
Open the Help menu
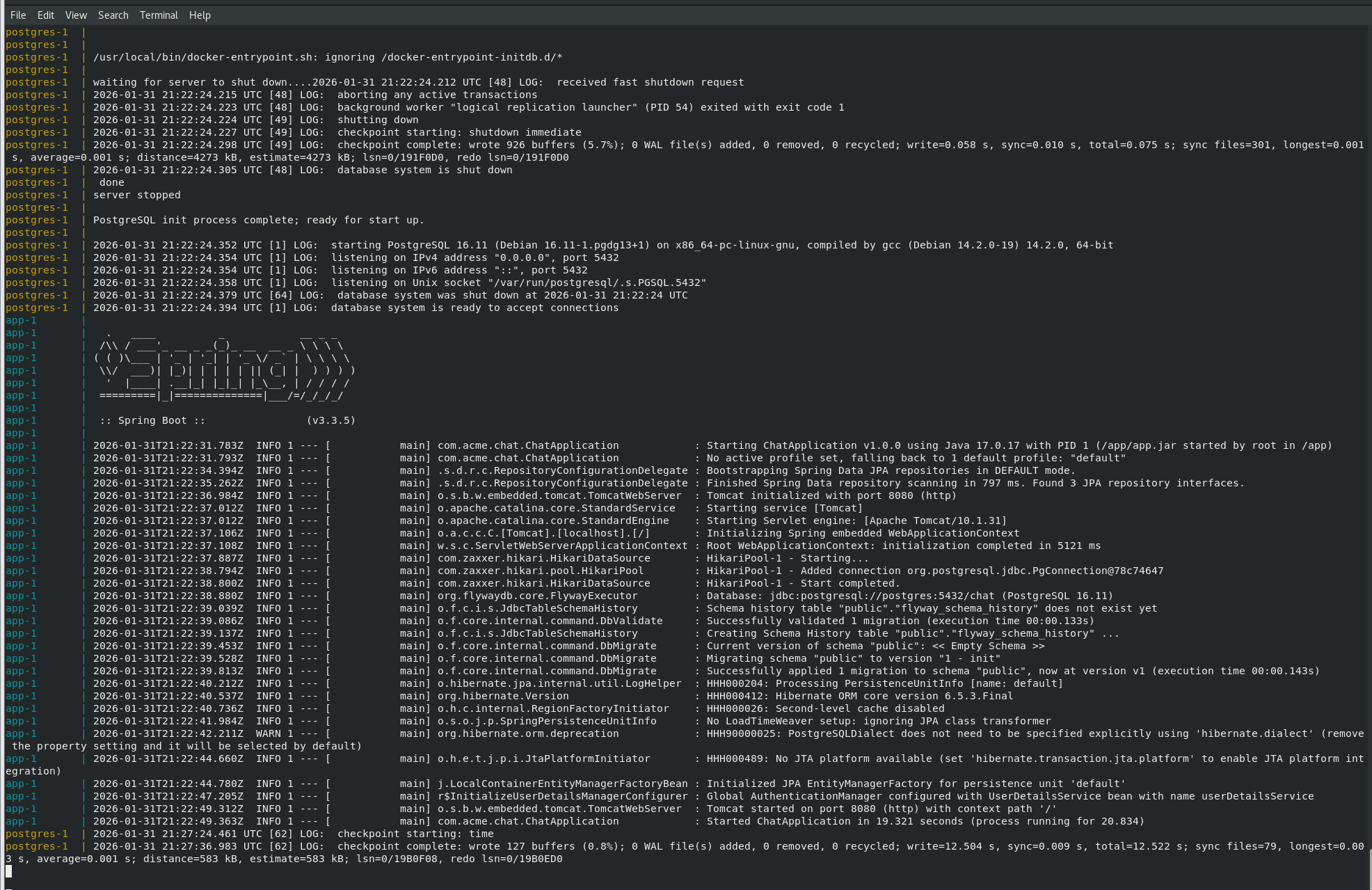point(200,15)
